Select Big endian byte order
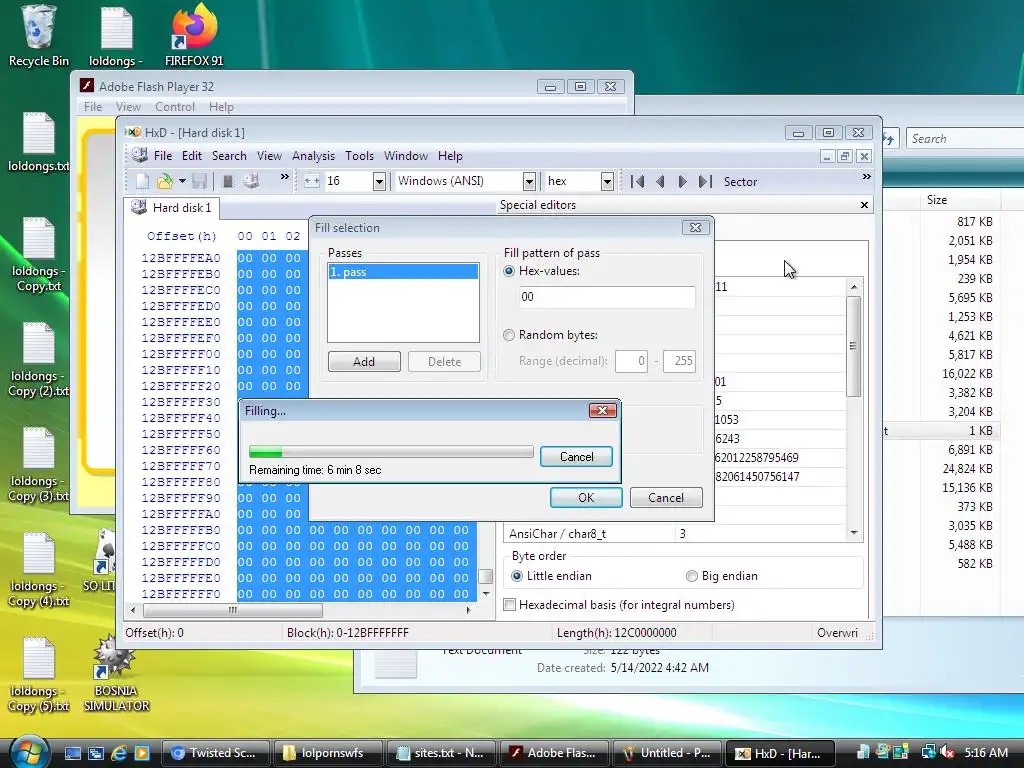Image resolution: width=1024 pixels, height=768 pixels. [692, 576]
